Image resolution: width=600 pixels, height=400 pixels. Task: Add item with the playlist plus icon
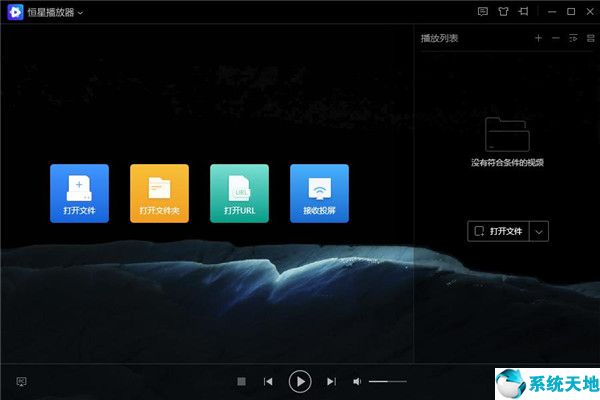[538, 38]
